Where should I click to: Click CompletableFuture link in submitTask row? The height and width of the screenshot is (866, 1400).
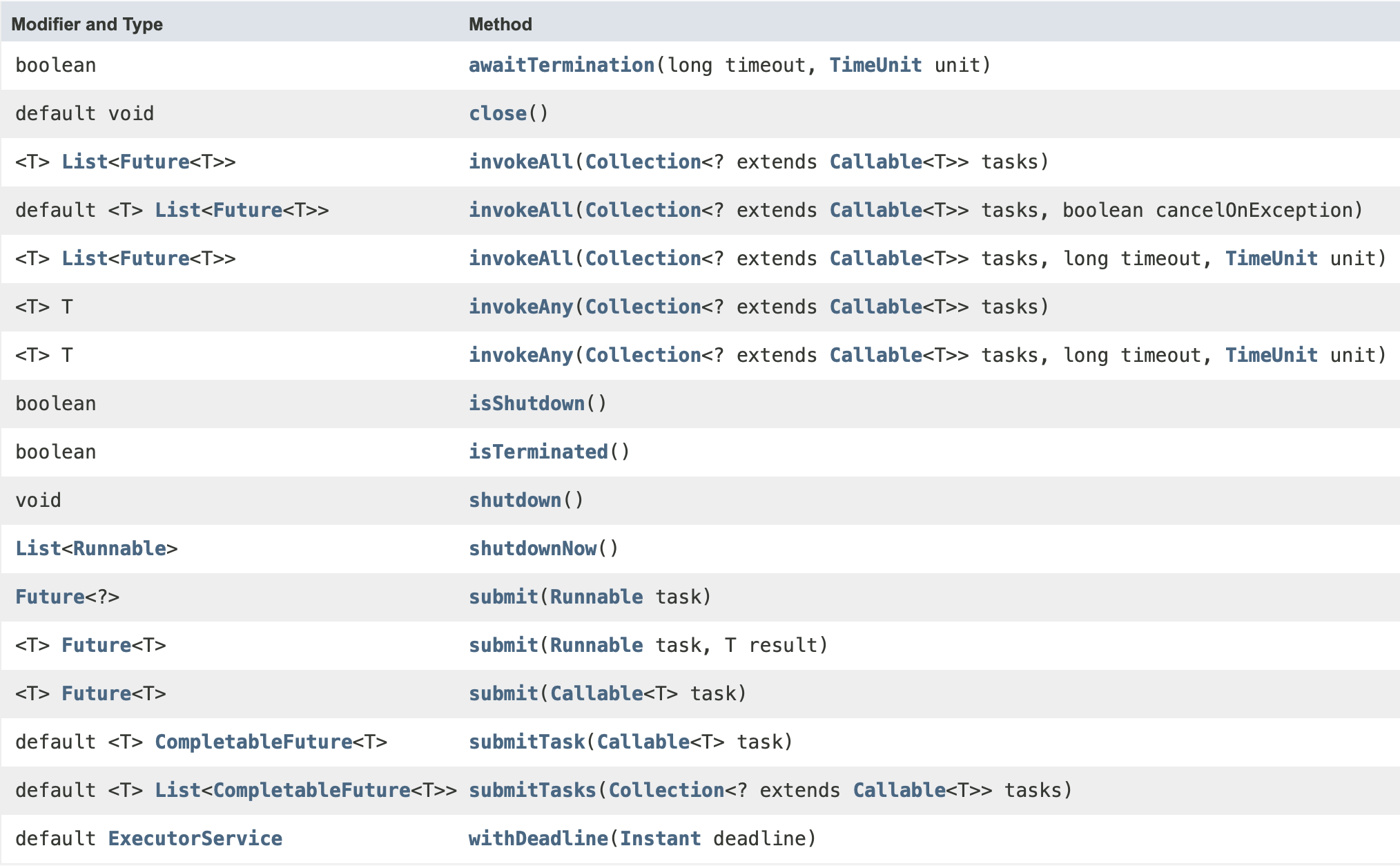(x=253, y=742)
